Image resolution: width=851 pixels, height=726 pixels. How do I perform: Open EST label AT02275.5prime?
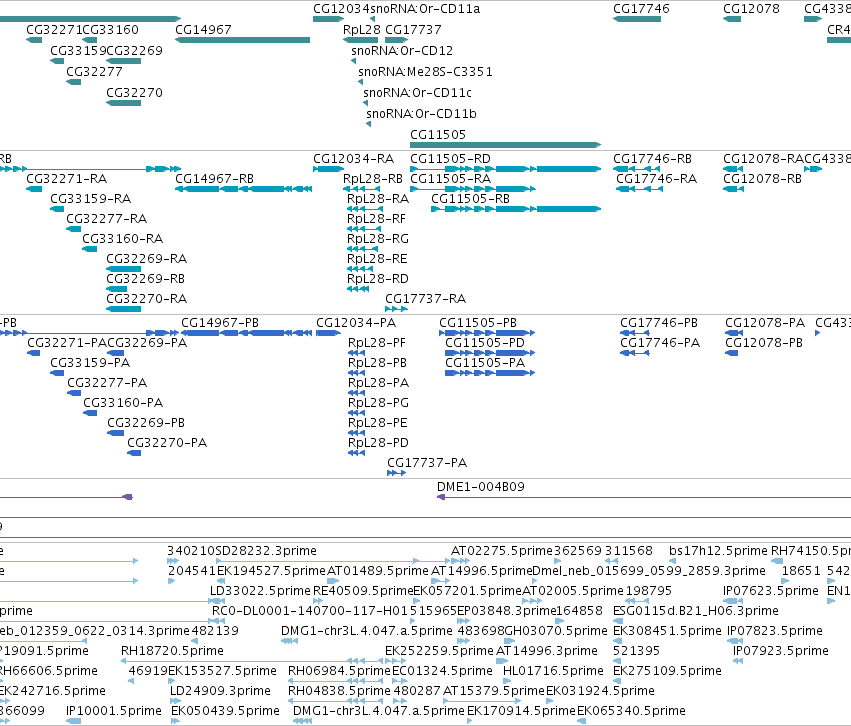click(x=501, y=551)
